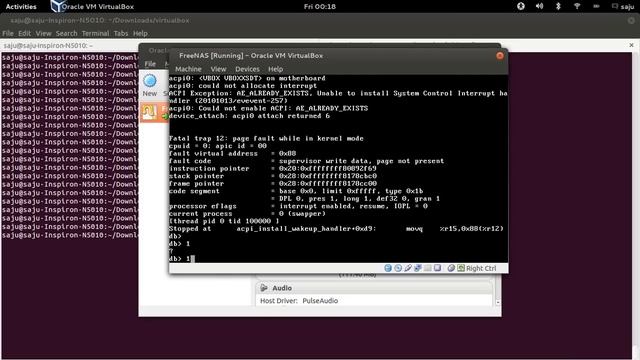The image size is (640, 360).
Task: Click the USB devices status icon
Action: [408, 268]
